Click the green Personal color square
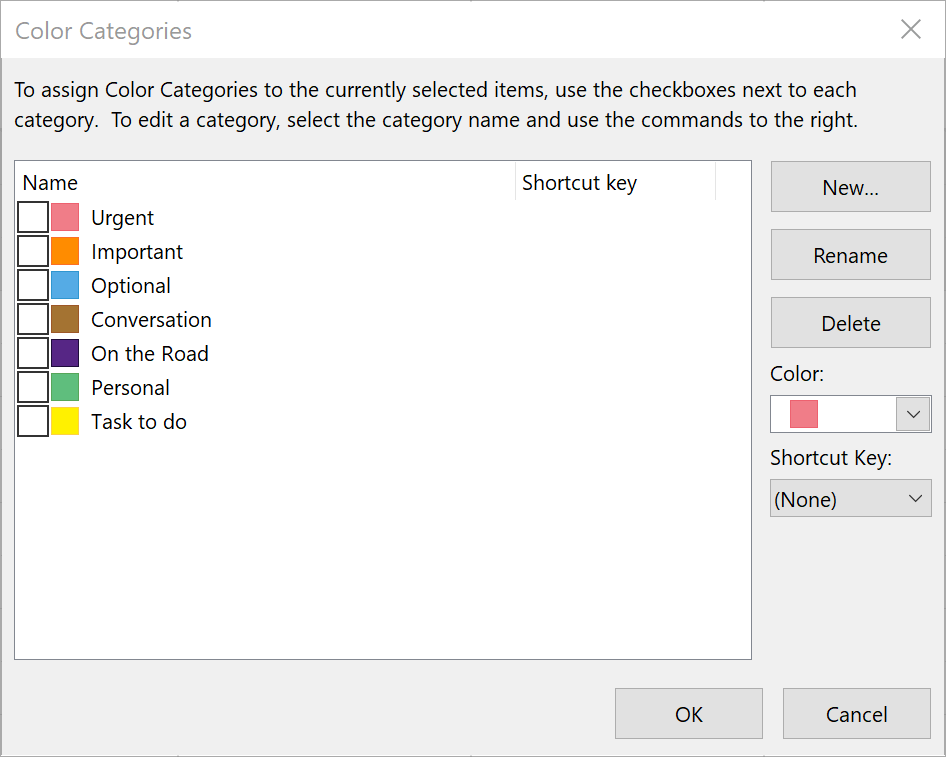The height and width of the screenshot is (757, 946). pyautogui.click(x=65, y=387)
